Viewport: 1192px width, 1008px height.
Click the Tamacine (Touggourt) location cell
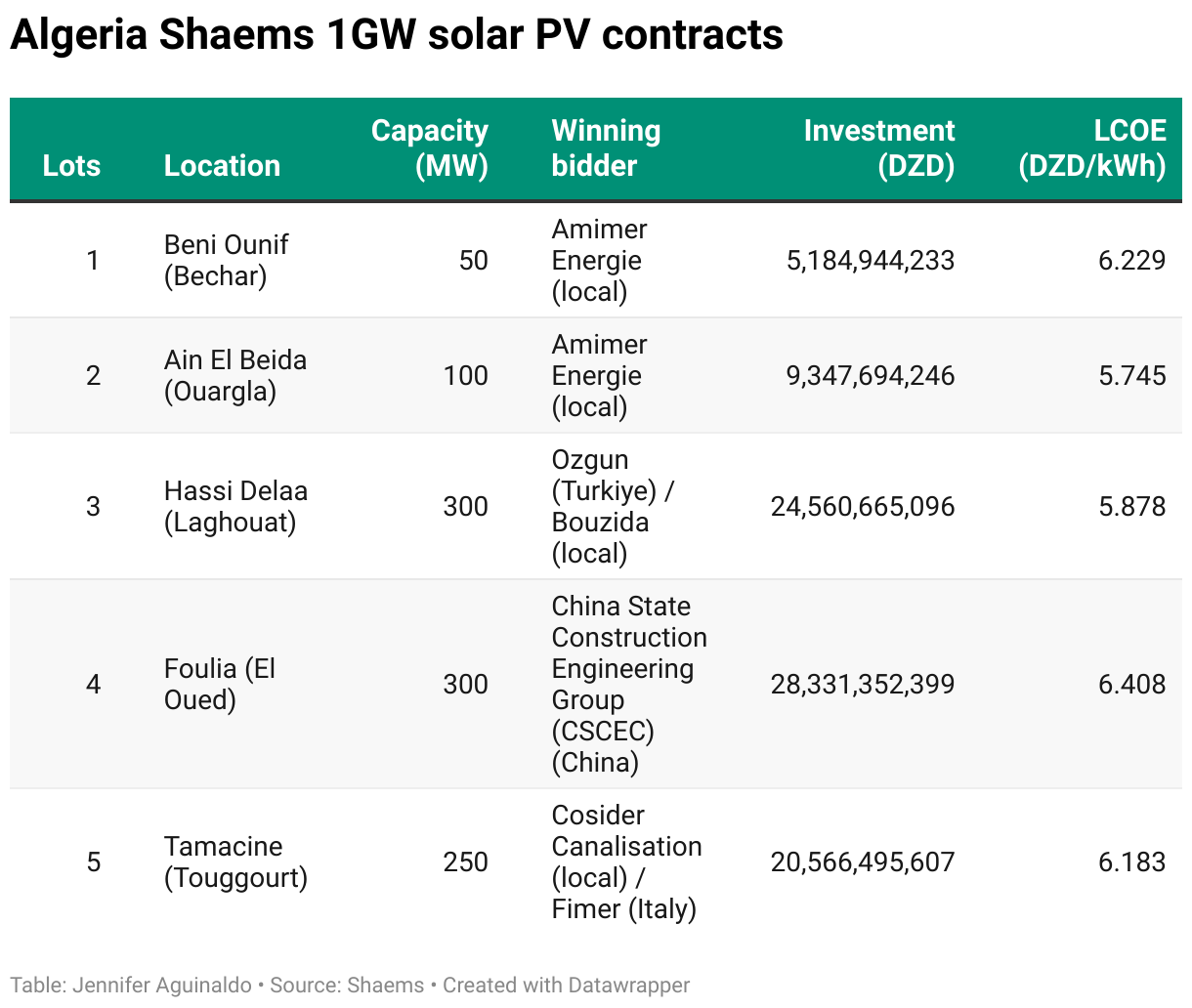(235, 861)
